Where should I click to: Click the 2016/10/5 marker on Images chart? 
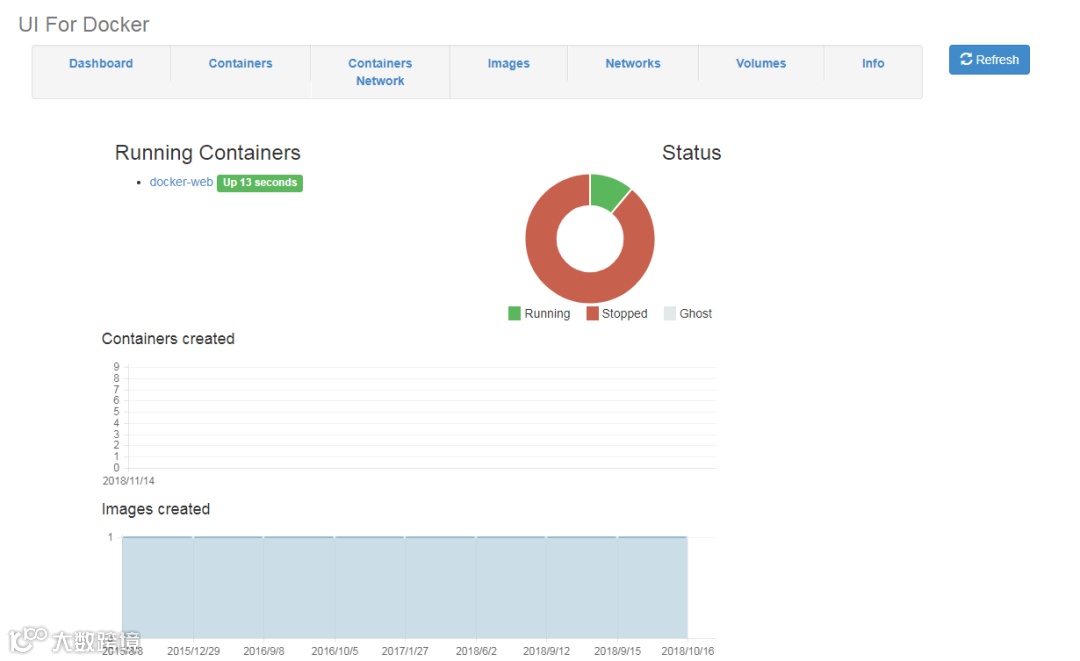point(335,651)
